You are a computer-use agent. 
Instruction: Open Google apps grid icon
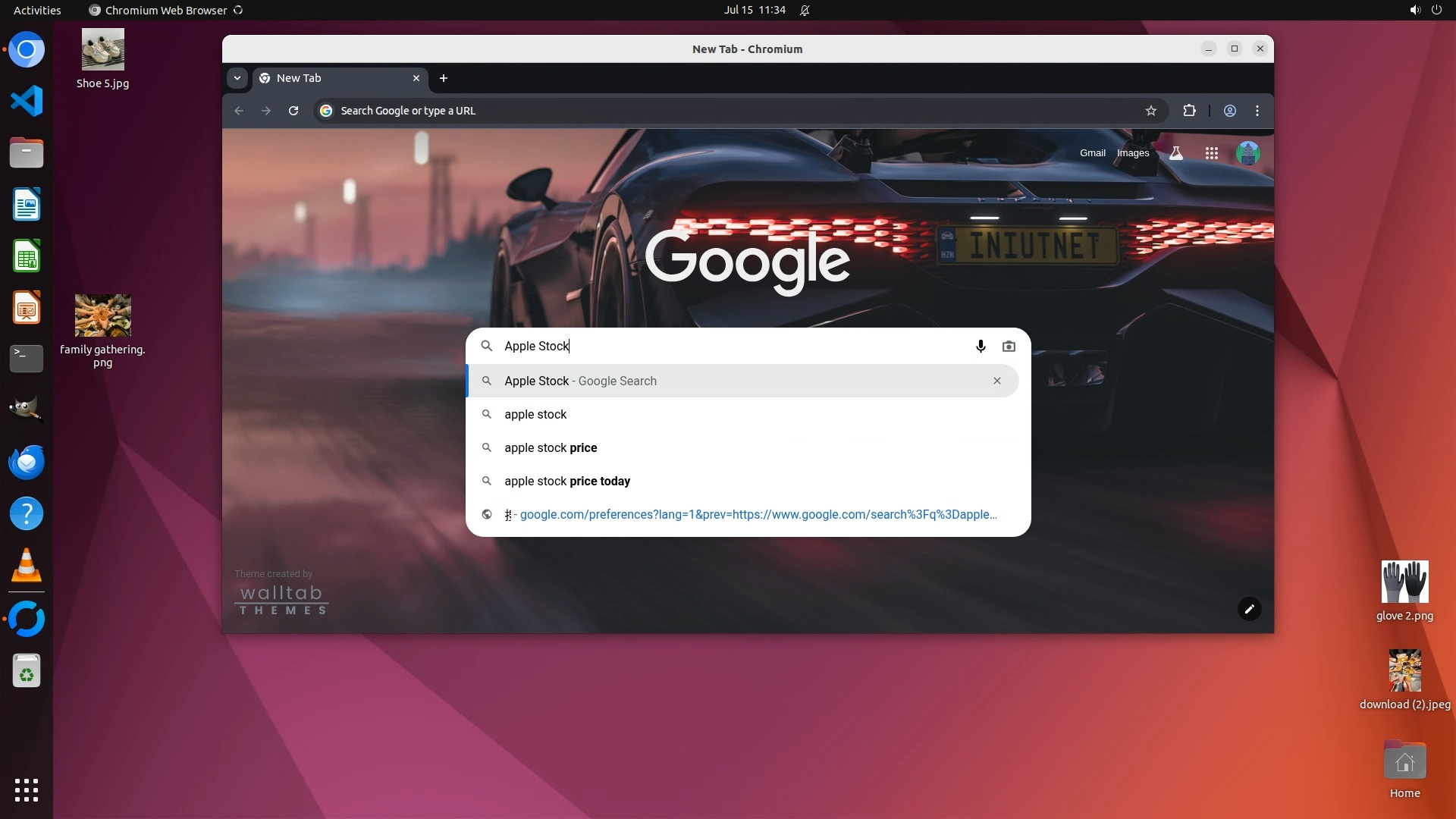click(x=1211, y=153)
